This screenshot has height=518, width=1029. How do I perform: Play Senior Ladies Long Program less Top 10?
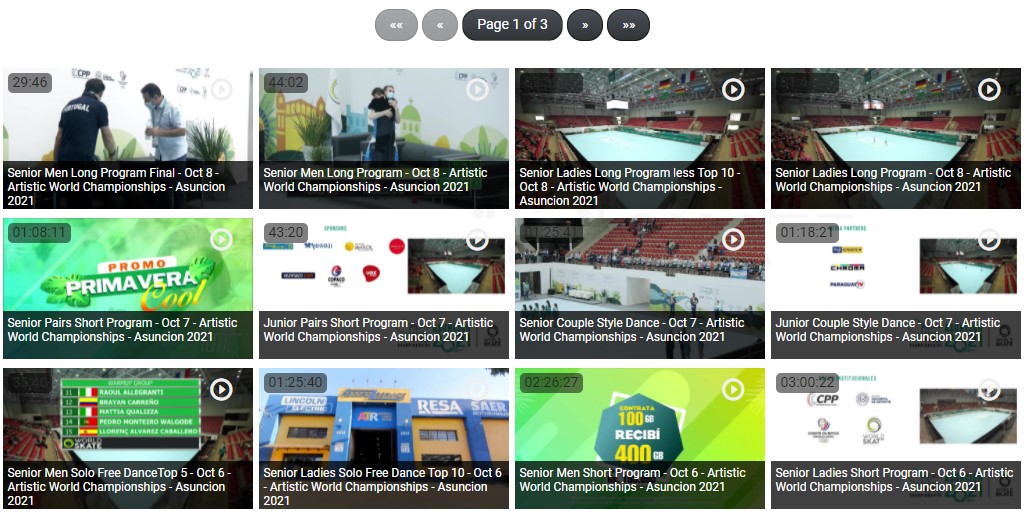point(733,89)
